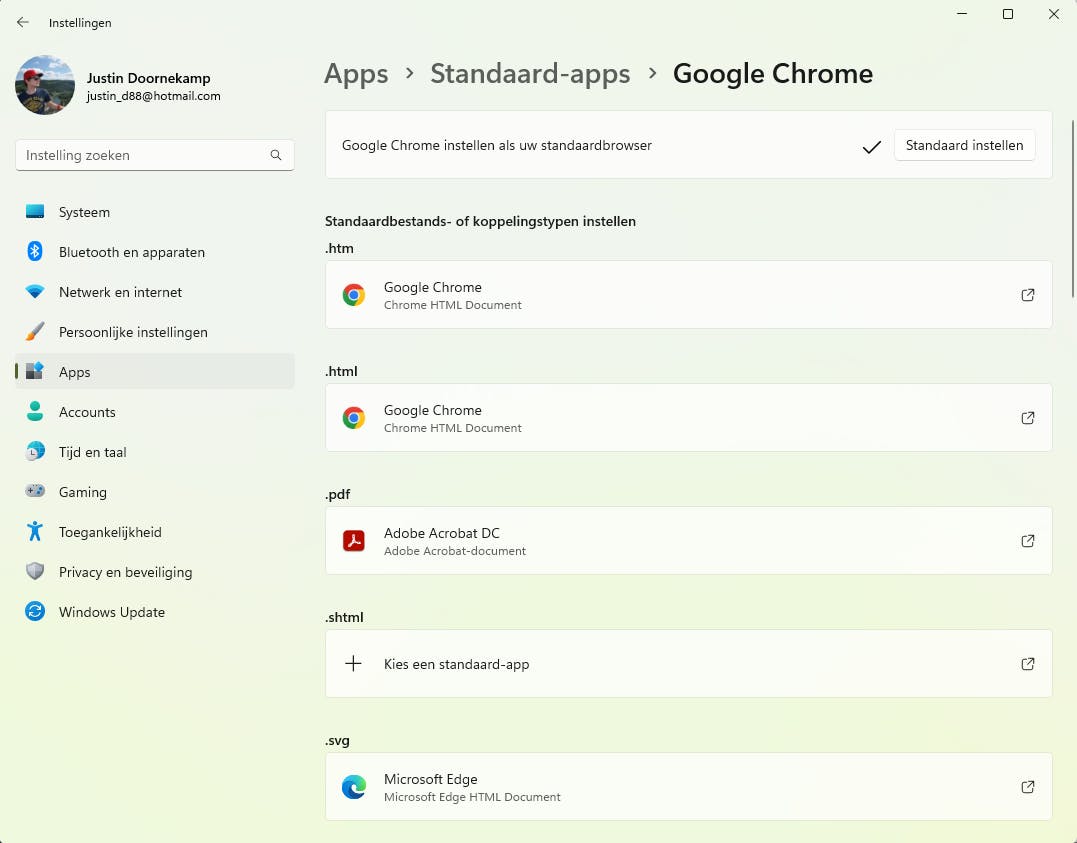Go to Windows Update page

[x=111, y=612]
